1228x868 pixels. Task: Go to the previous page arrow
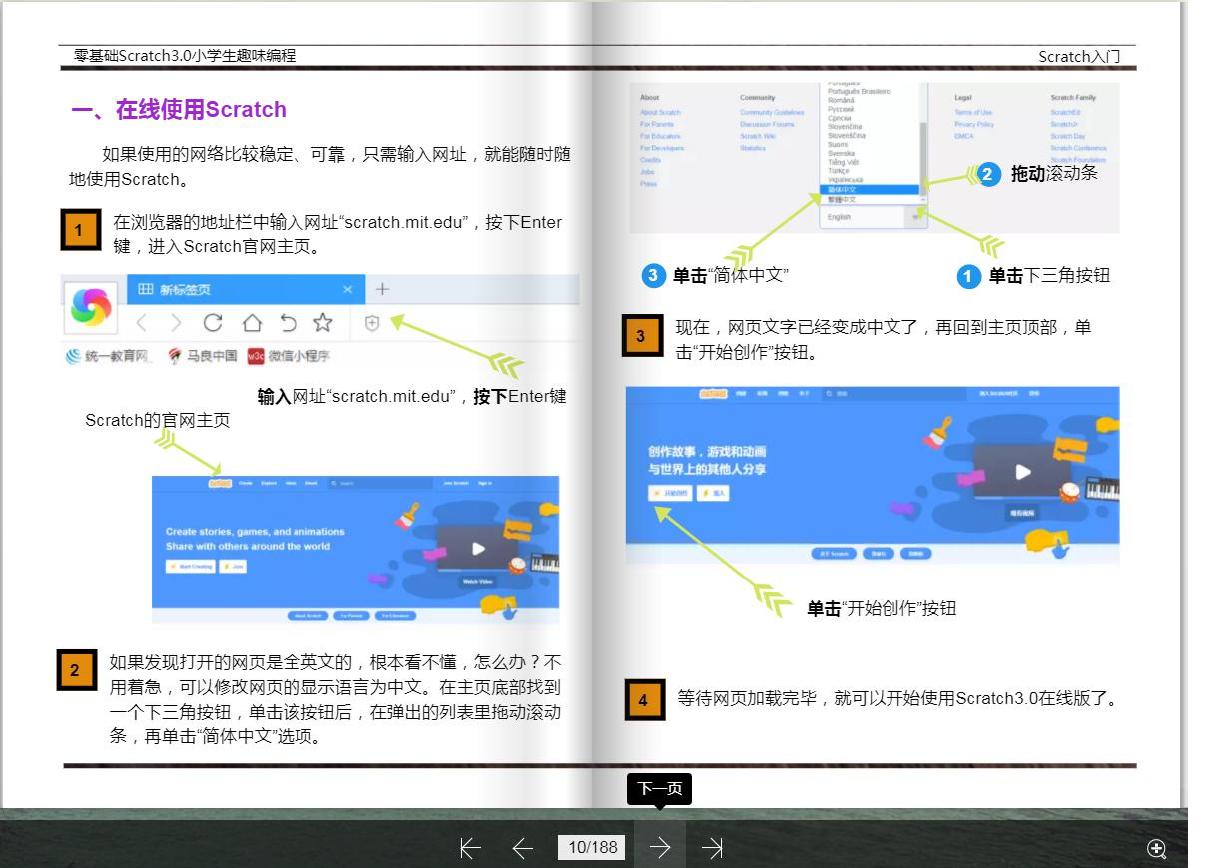point(522,848)
